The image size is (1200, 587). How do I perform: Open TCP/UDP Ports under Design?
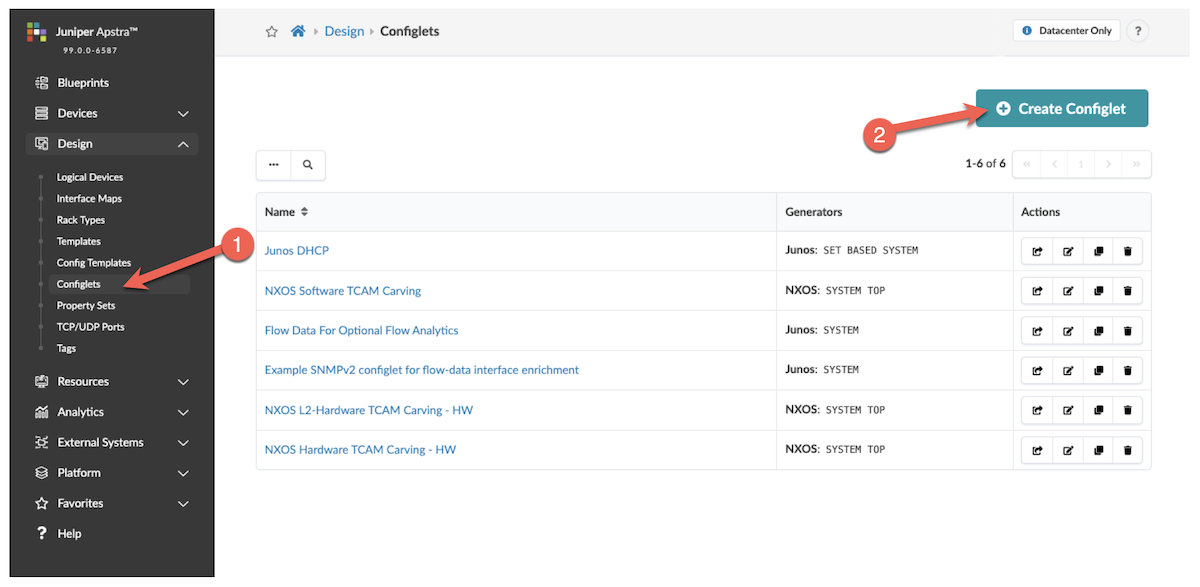[91, 327]
